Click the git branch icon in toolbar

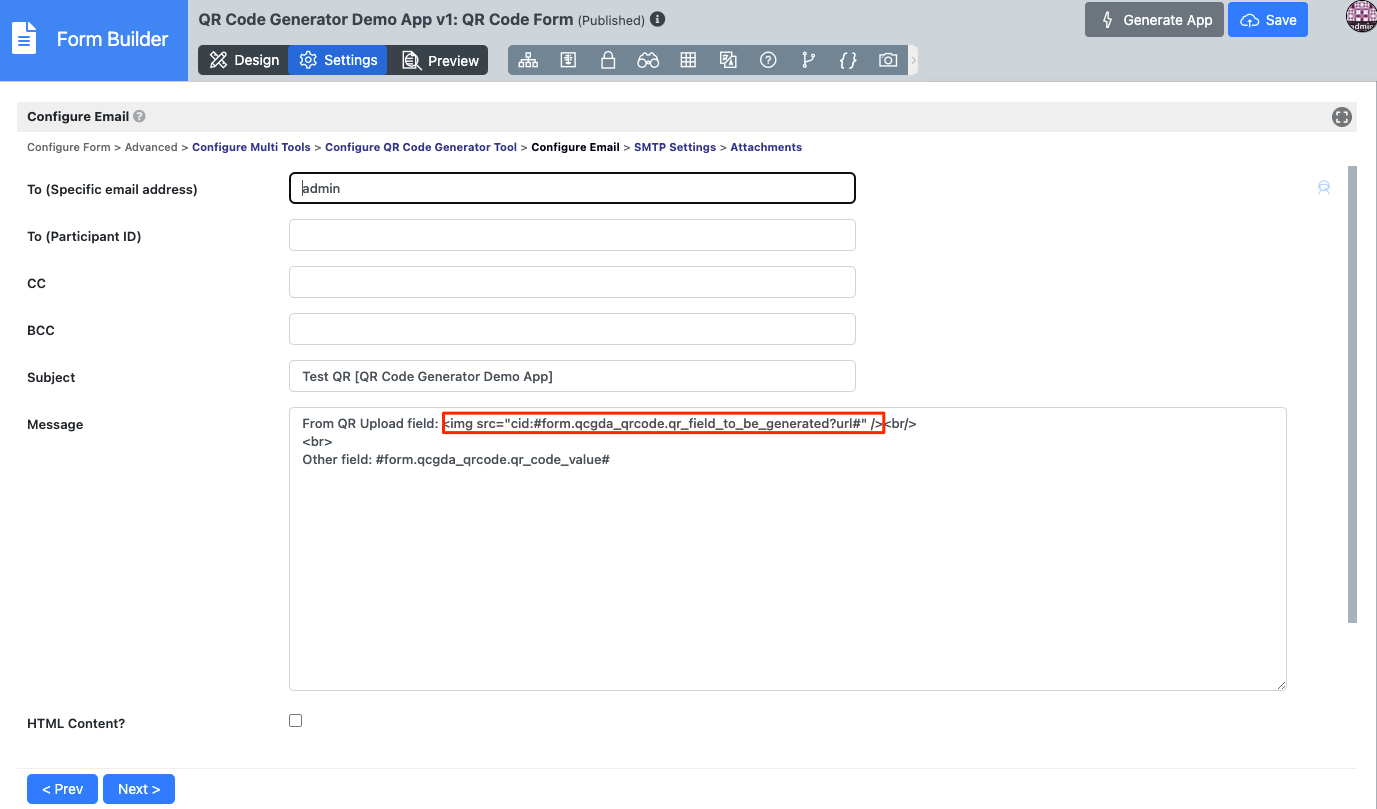click(x=808, y=60)
